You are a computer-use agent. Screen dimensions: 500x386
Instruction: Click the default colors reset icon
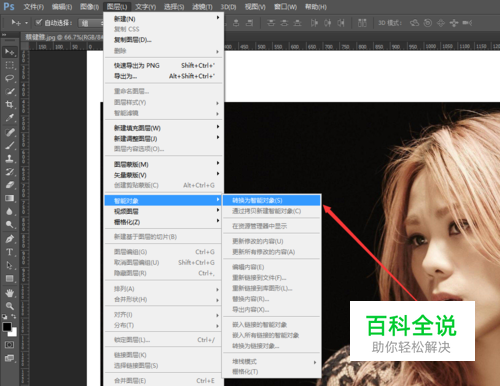(x=4, y=316)
